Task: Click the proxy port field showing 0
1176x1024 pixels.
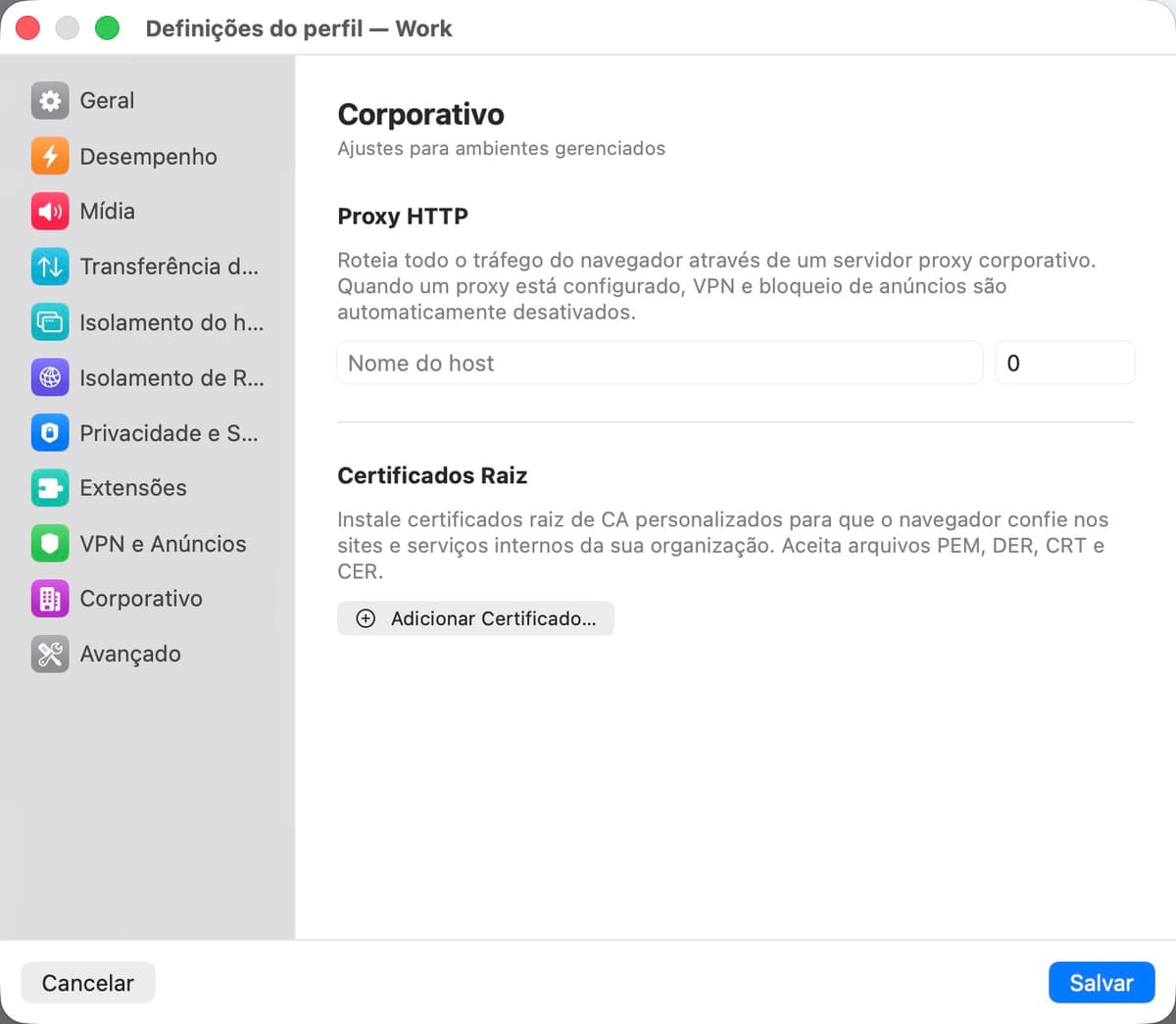Action: click(x=1065, y=363)
